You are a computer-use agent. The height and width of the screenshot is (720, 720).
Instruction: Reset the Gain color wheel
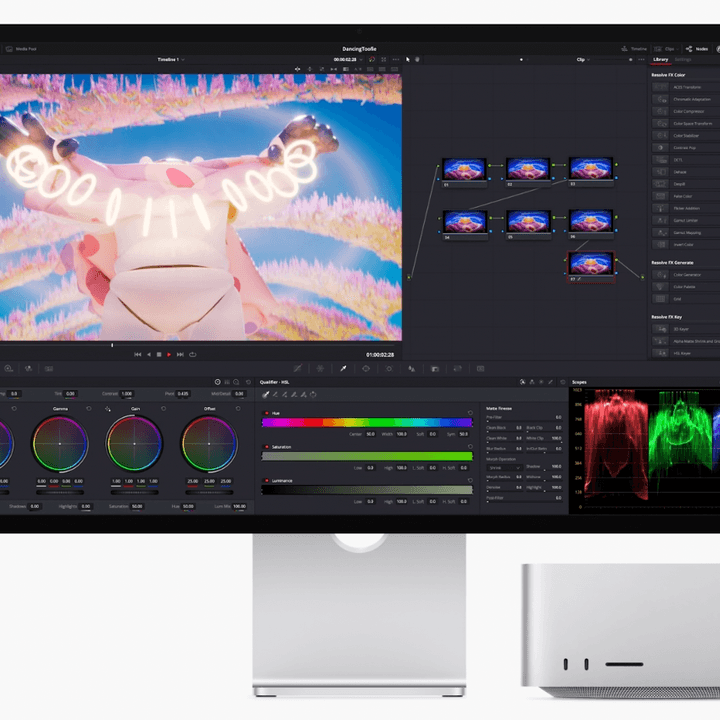coord(163,408)
